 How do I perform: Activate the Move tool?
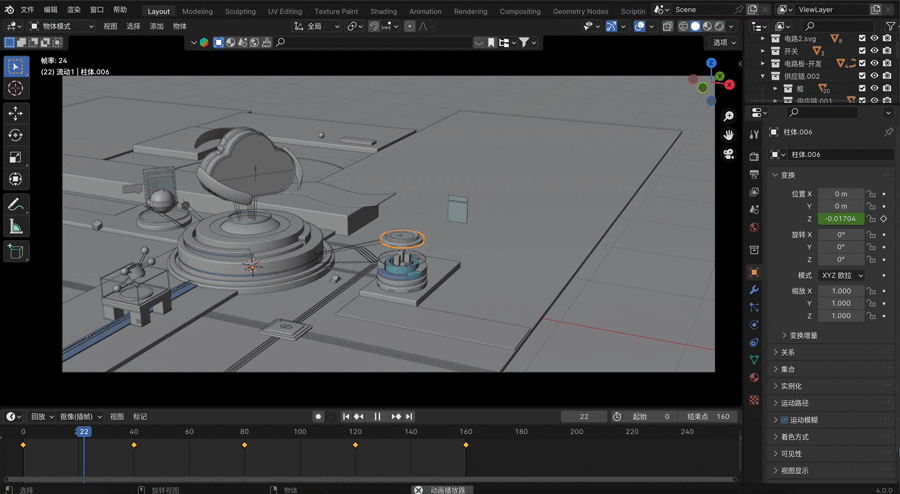(15, 113)
